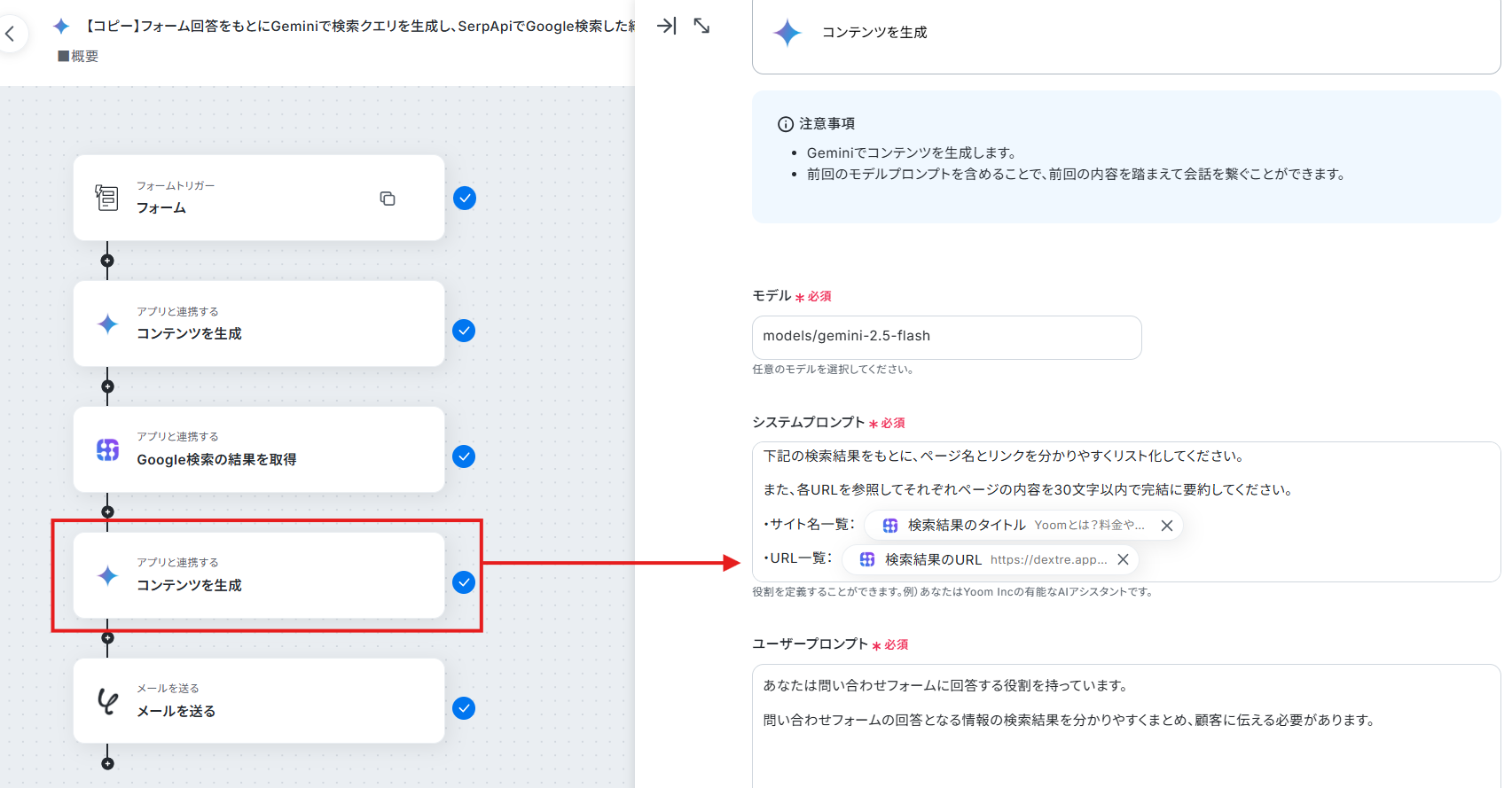The width and height of the screenshot is (1512, 788).
Task: Click the checkmark beside the first コンテンツを生成 step
Action: click(x=464, y=331)
